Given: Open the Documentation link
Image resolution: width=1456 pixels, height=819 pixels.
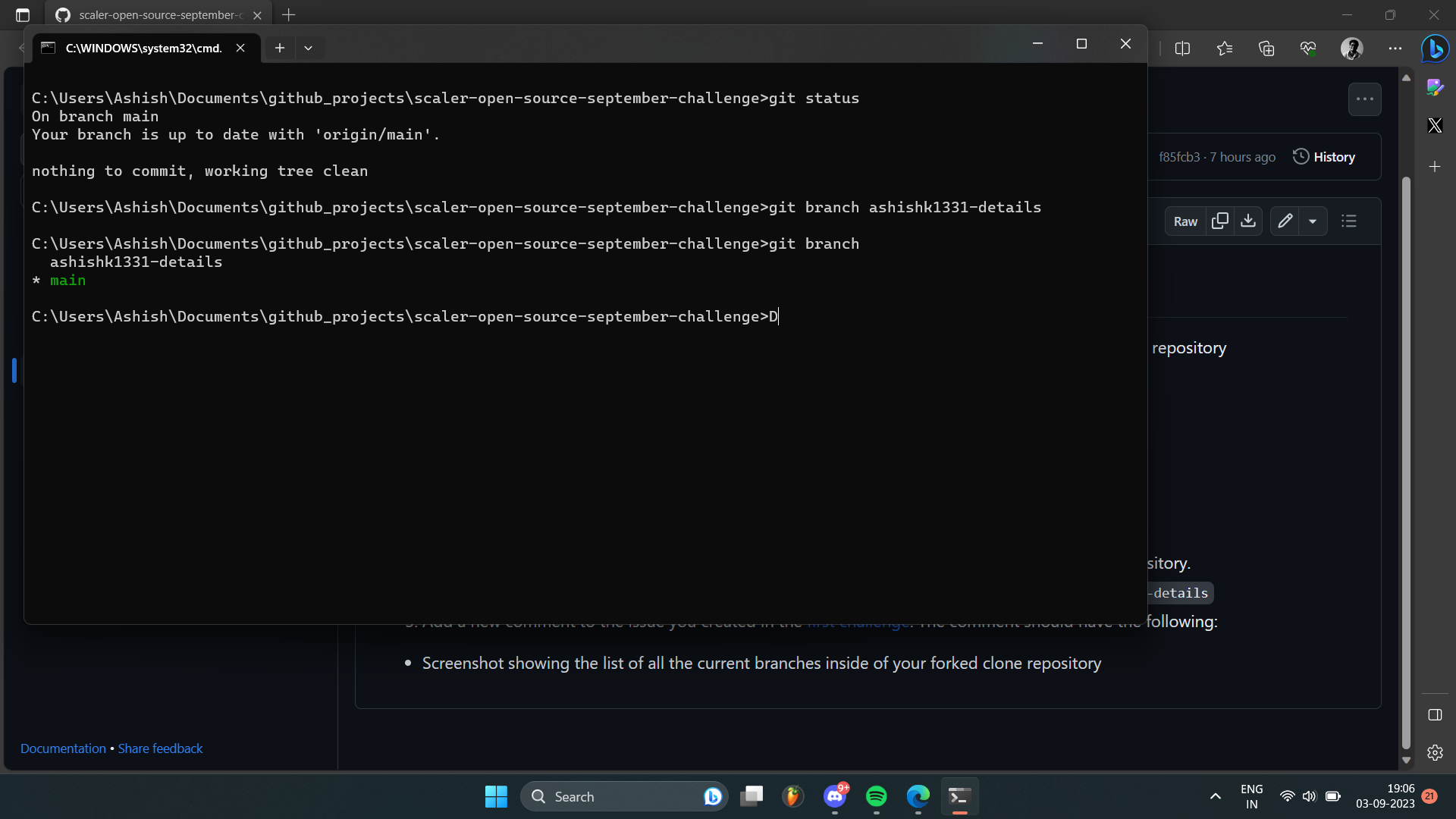Looking at the screenshot, I should [x=63, y=748].
